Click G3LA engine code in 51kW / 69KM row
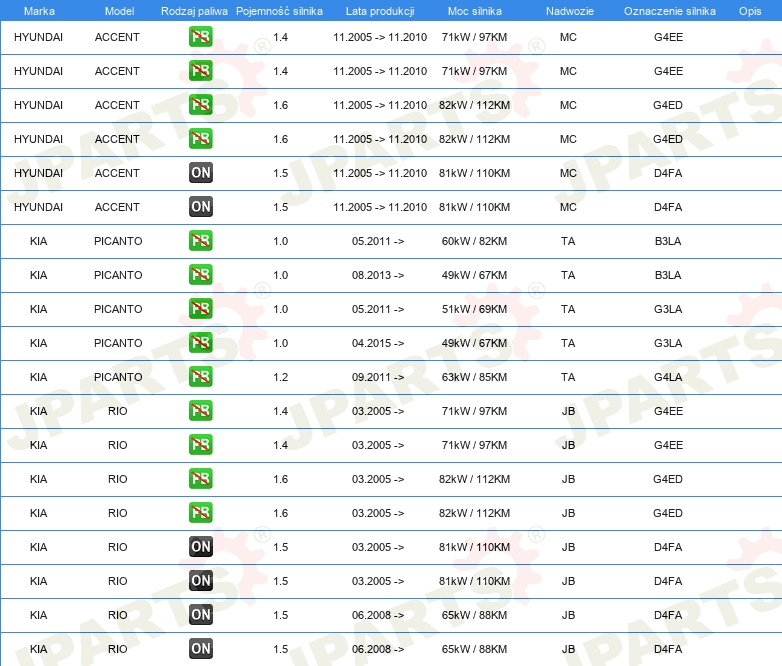782x666 pixels. pos(668,309)
